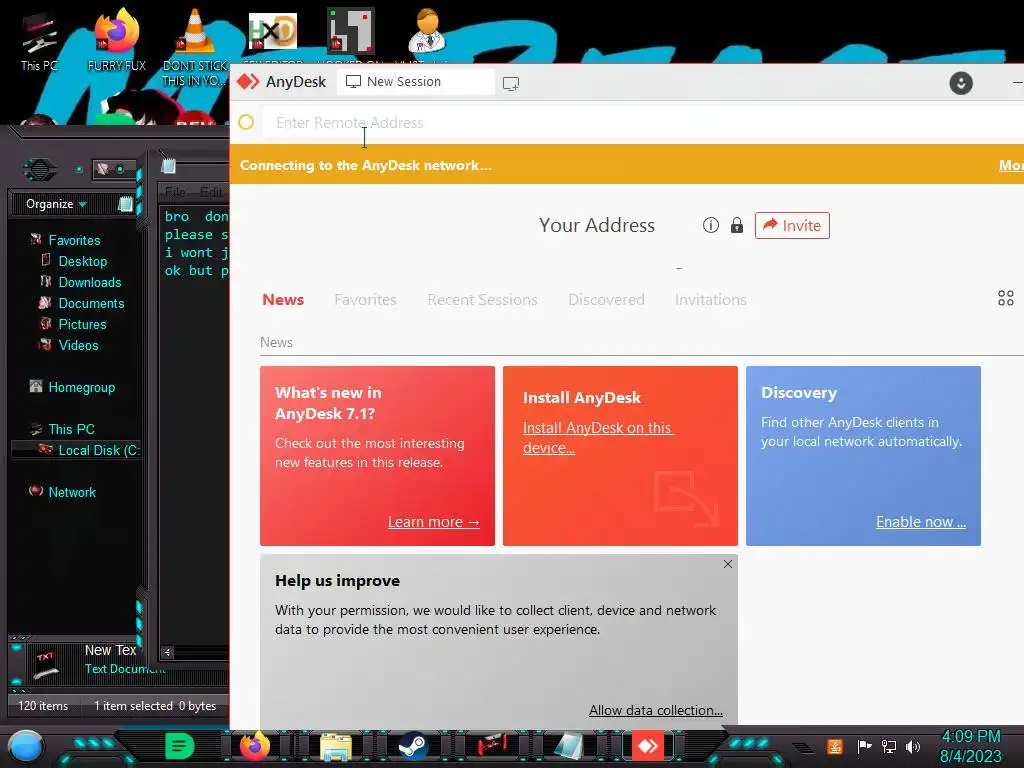This screenshot has width=1024, height=768.
Task: Switch to the Discovered tab
Action: point(606,300)
